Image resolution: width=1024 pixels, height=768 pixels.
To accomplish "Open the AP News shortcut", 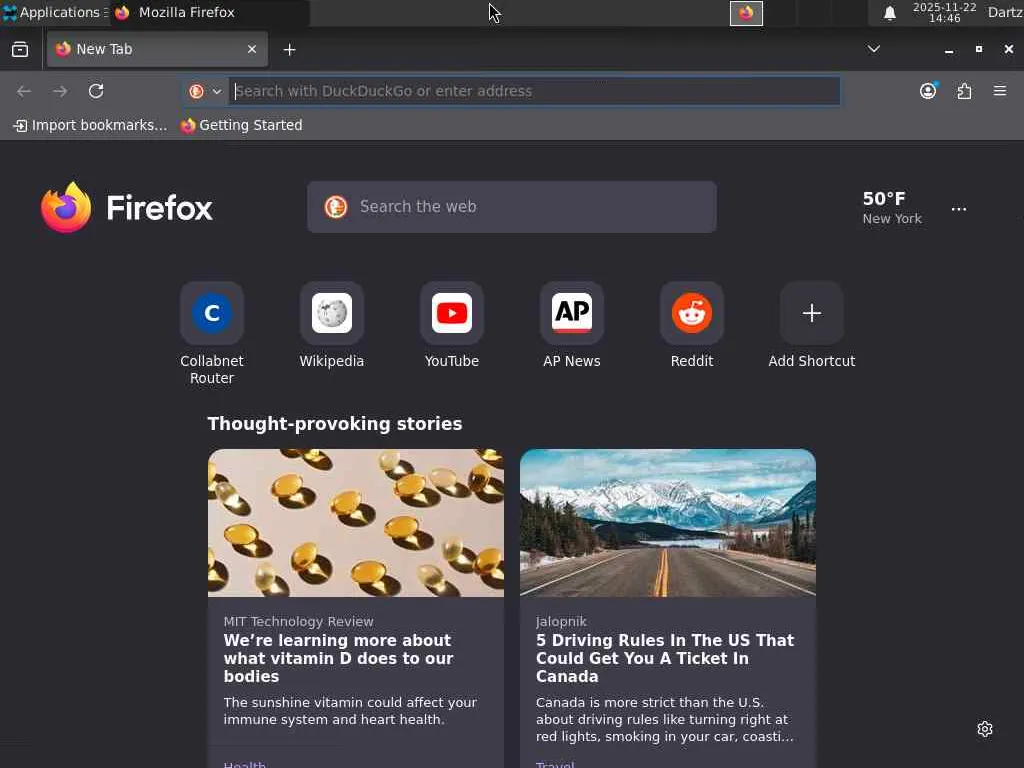I will click(x=572, y=325).
